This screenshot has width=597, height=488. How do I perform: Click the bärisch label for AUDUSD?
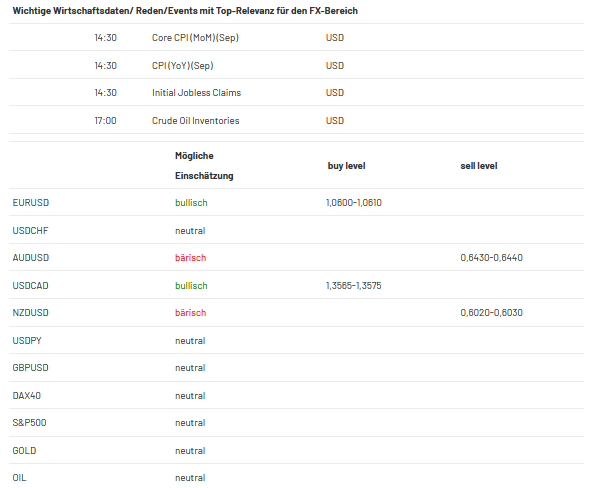pos(190,258)
